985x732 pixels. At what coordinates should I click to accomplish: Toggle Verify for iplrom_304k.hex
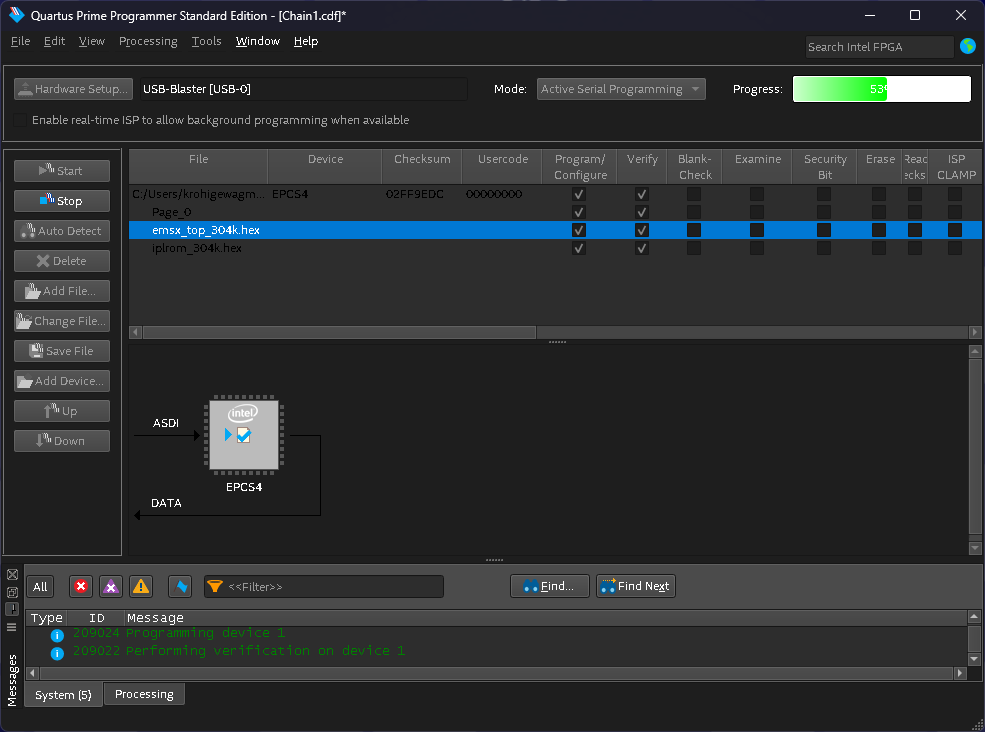[641, 248]
